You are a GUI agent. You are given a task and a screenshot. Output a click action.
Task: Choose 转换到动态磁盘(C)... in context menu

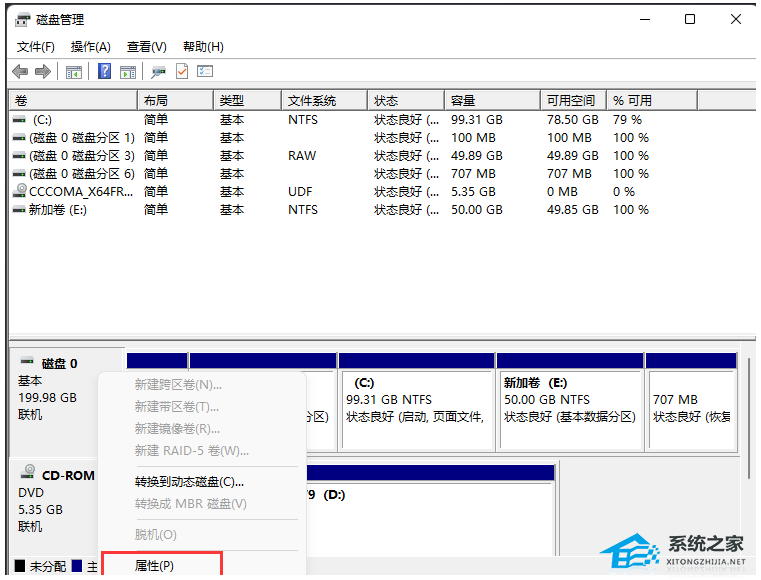click(189, 482)
